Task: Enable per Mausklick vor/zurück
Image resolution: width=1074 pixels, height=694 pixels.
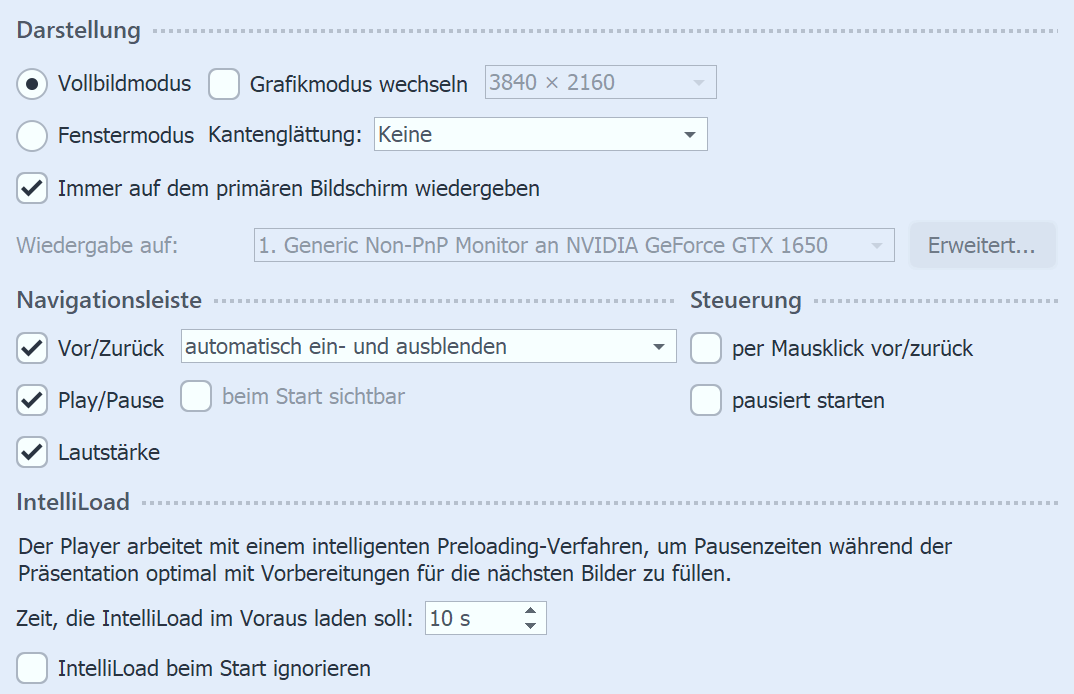Action: tap(706, 348)
